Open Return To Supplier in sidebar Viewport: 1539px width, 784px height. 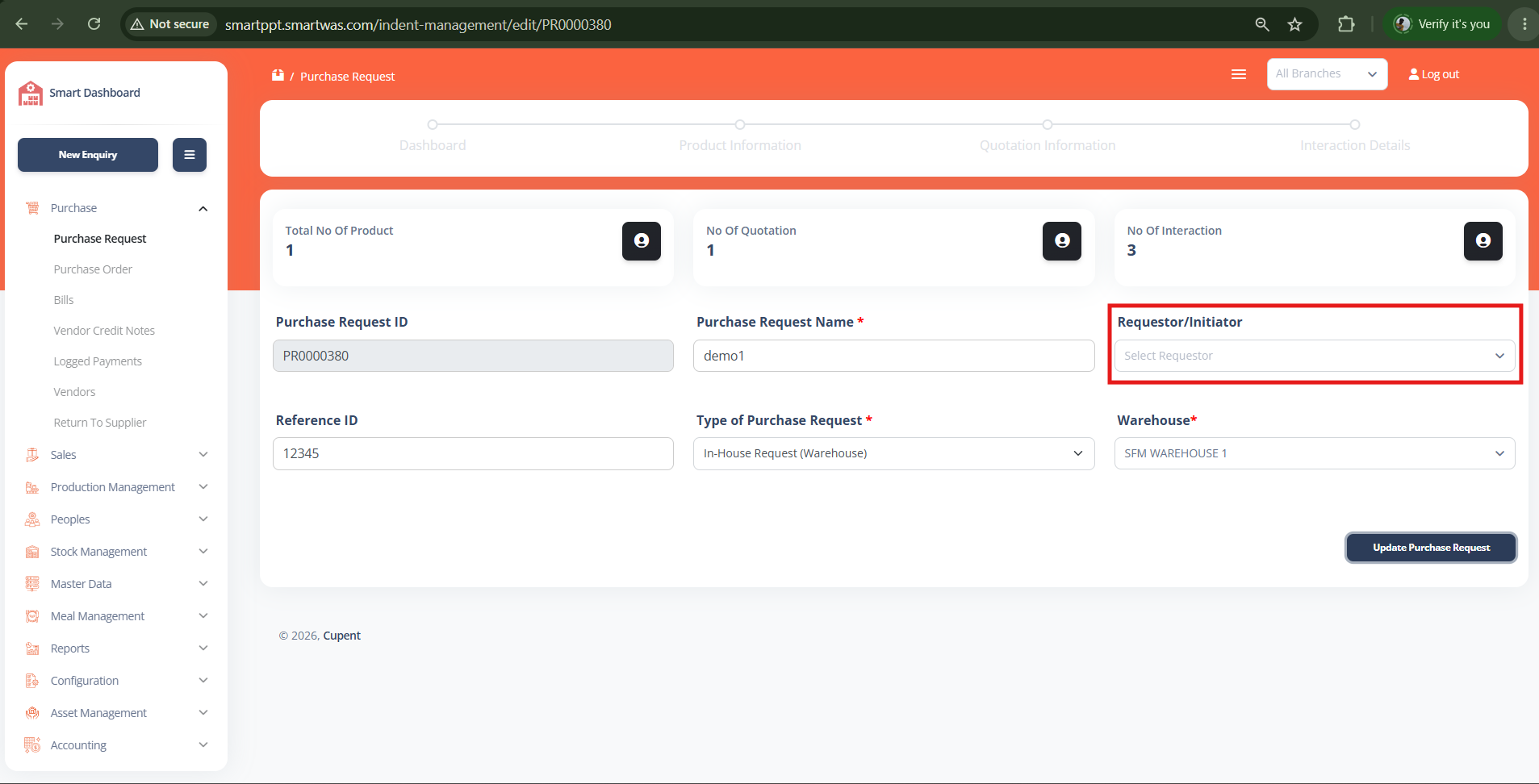100,423
